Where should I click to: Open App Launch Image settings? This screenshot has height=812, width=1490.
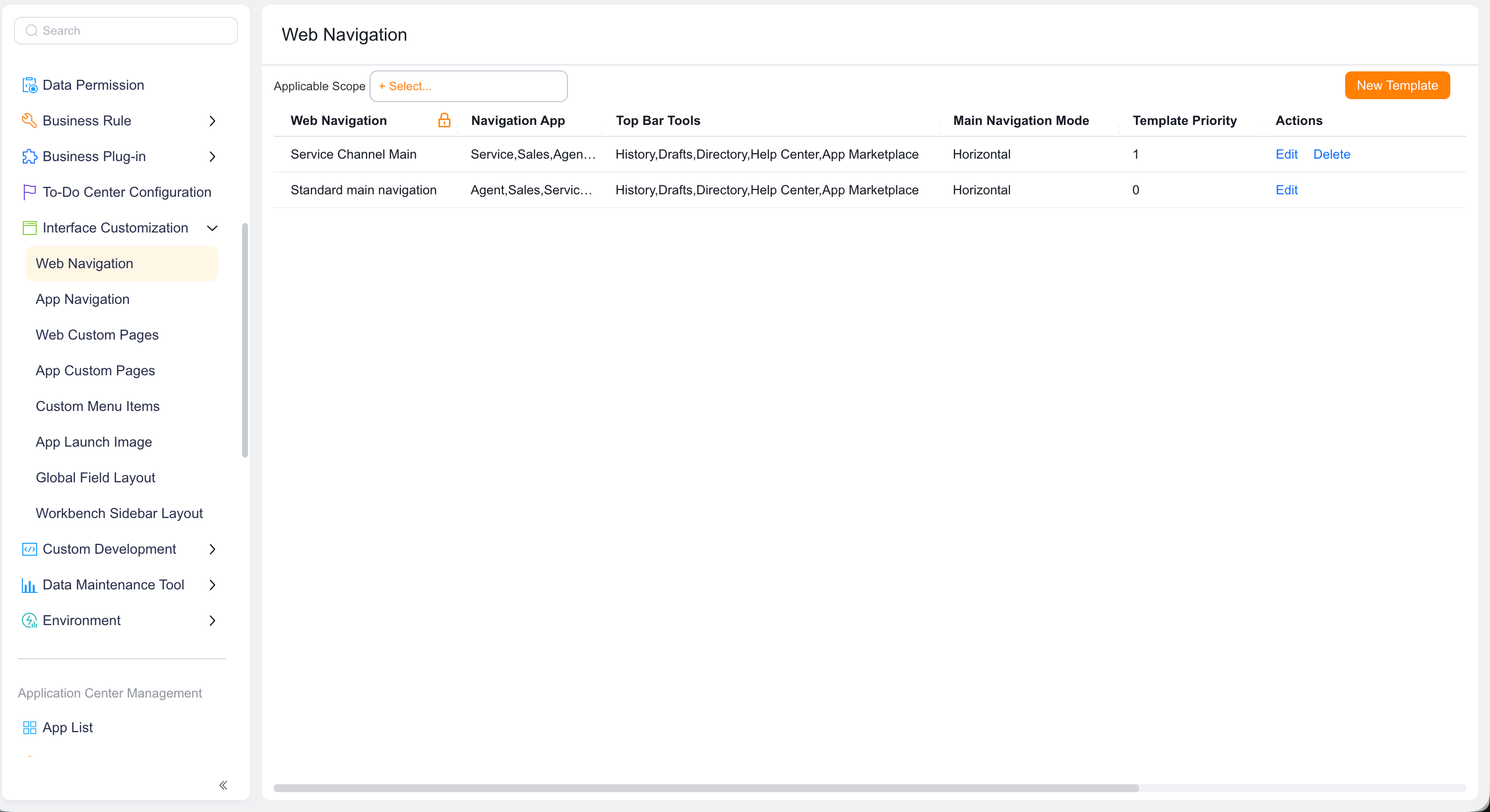coord(94,442)
